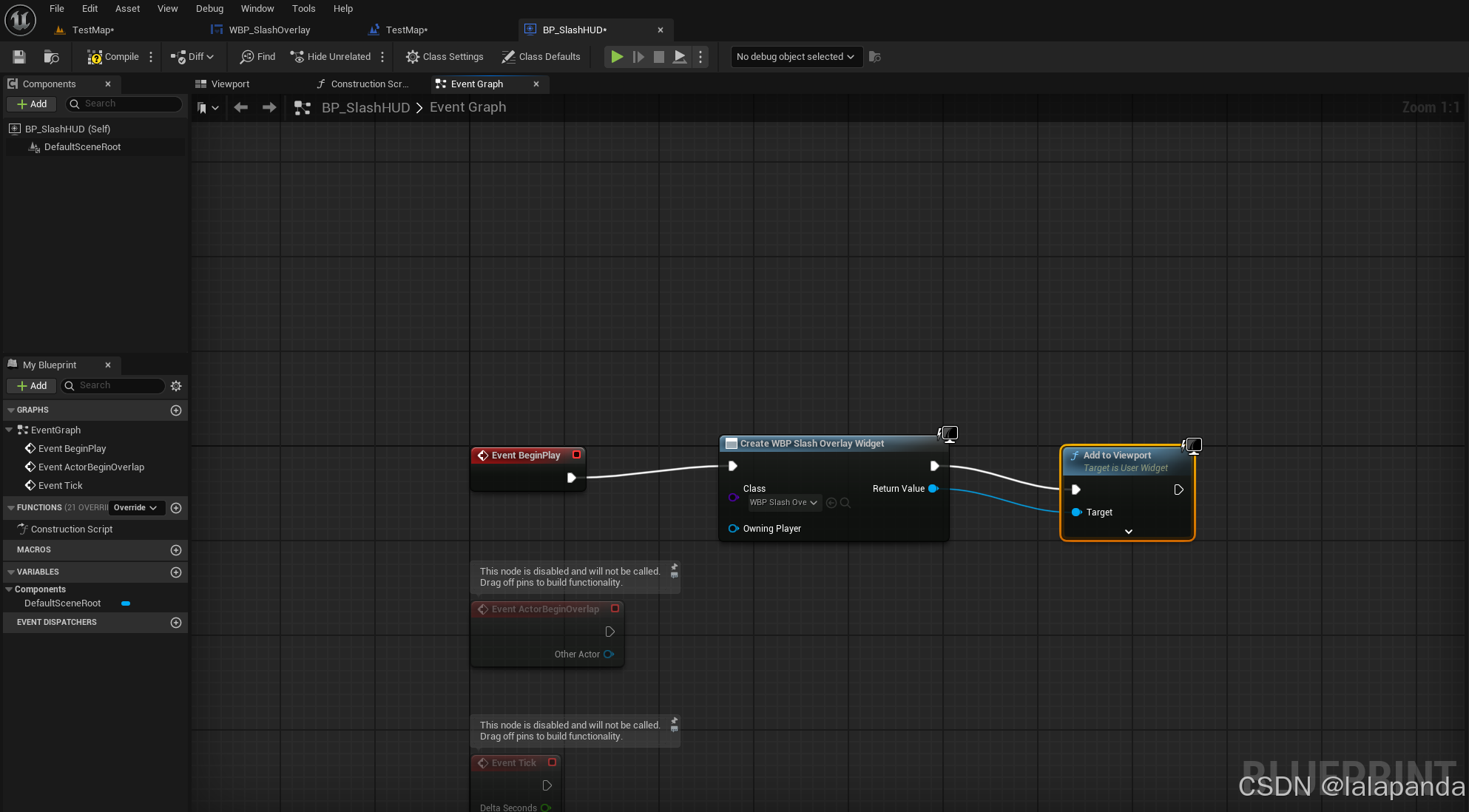Click the Browse to asset icon
The image size is (1469, 812).
[51, 57]
